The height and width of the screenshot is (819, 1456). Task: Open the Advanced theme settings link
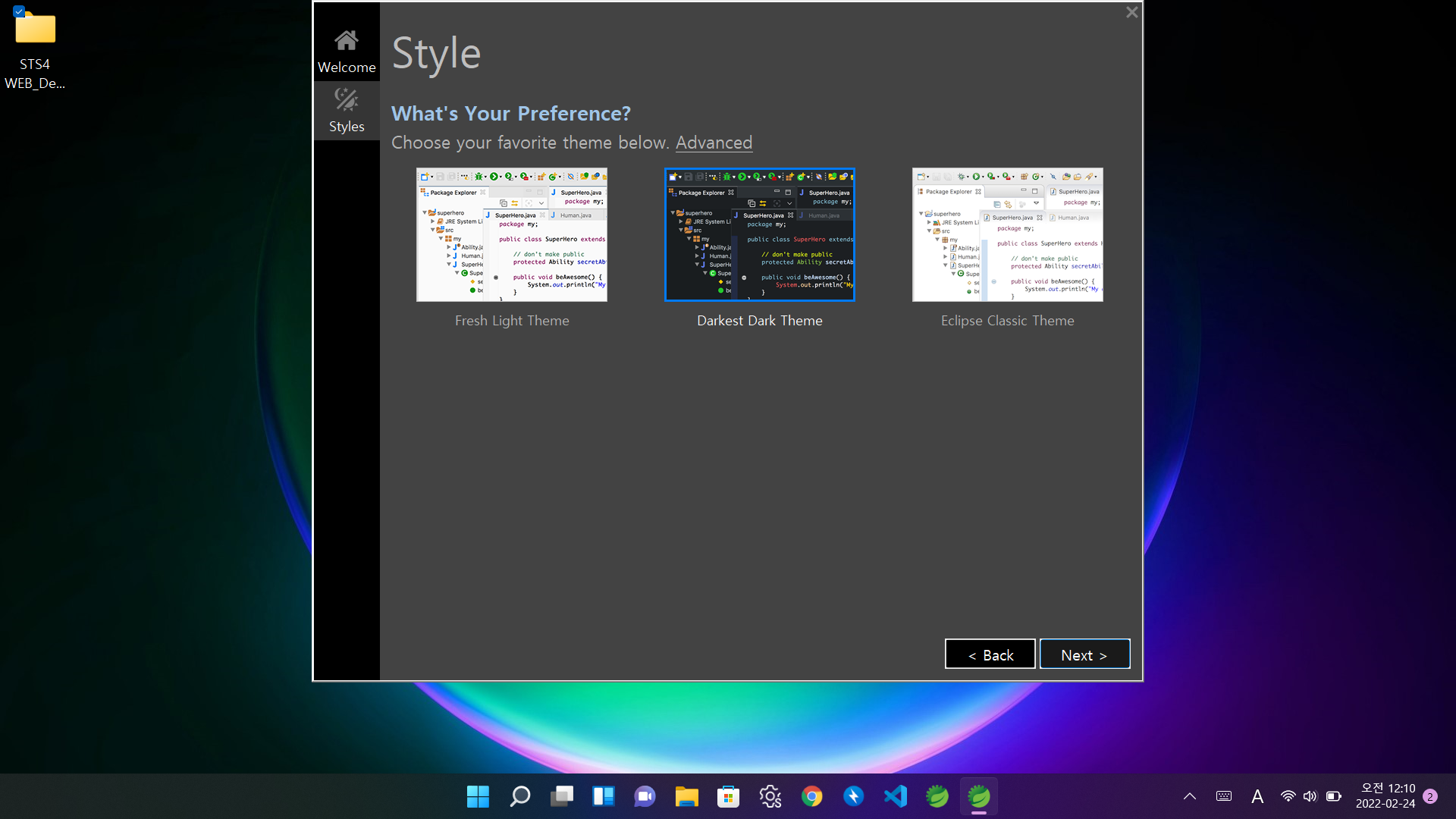pyautogui.click(x=714, y=143)
